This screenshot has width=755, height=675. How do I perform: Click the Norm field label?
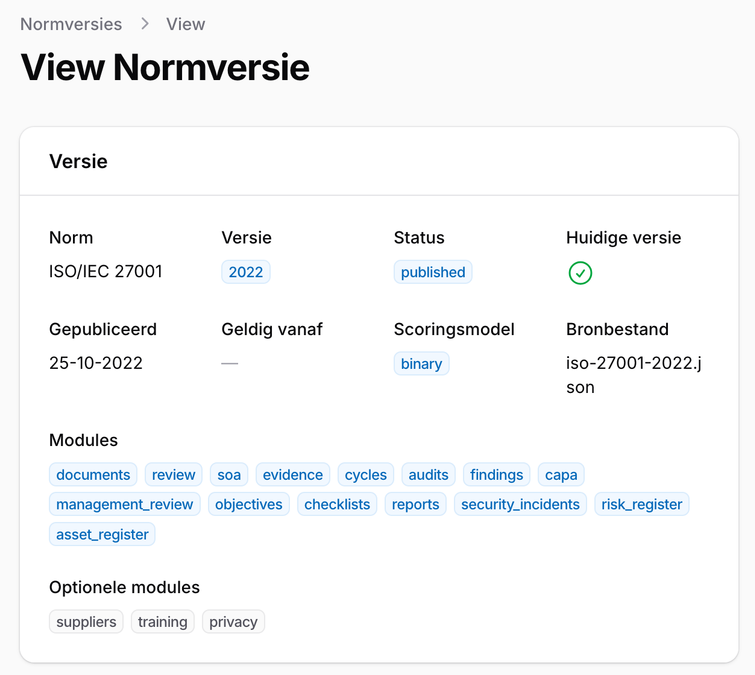coord(71,237)
